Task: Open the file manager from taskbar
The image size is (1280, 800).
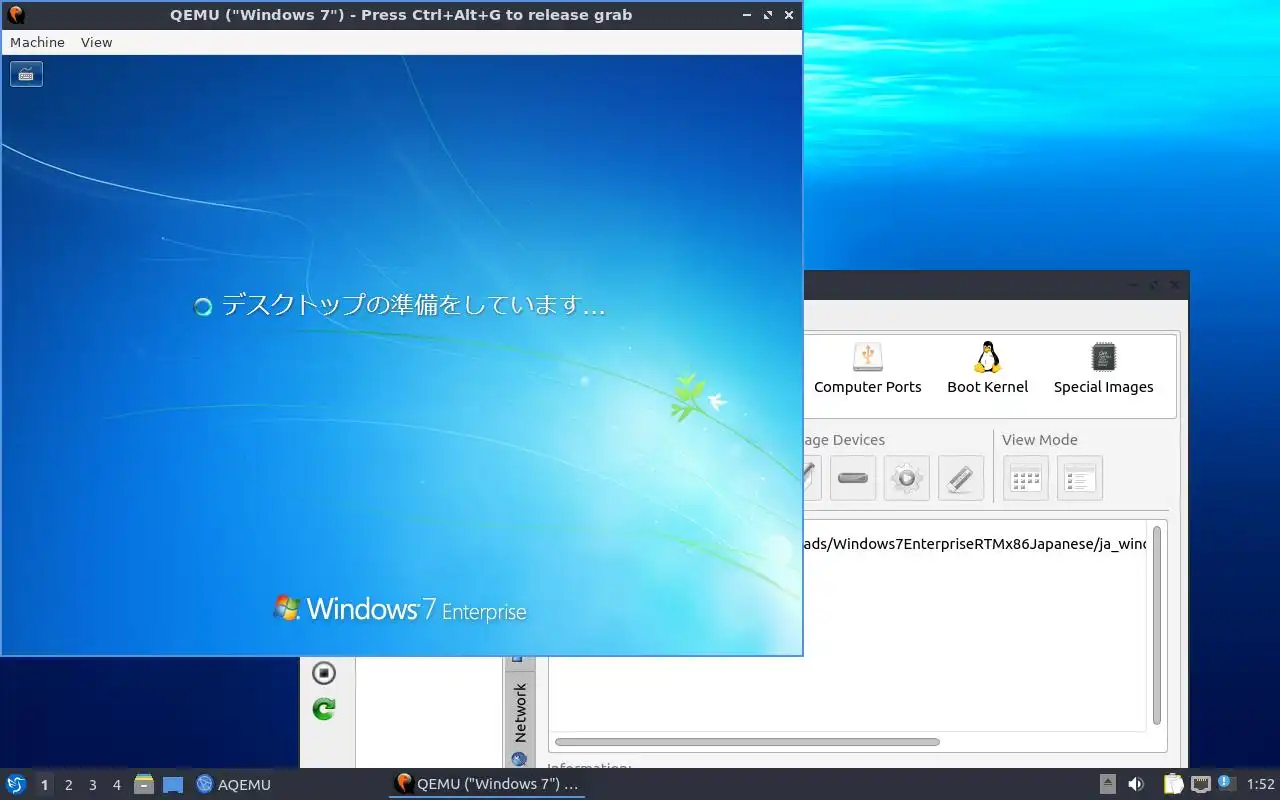Action: (x=144, y=784)
